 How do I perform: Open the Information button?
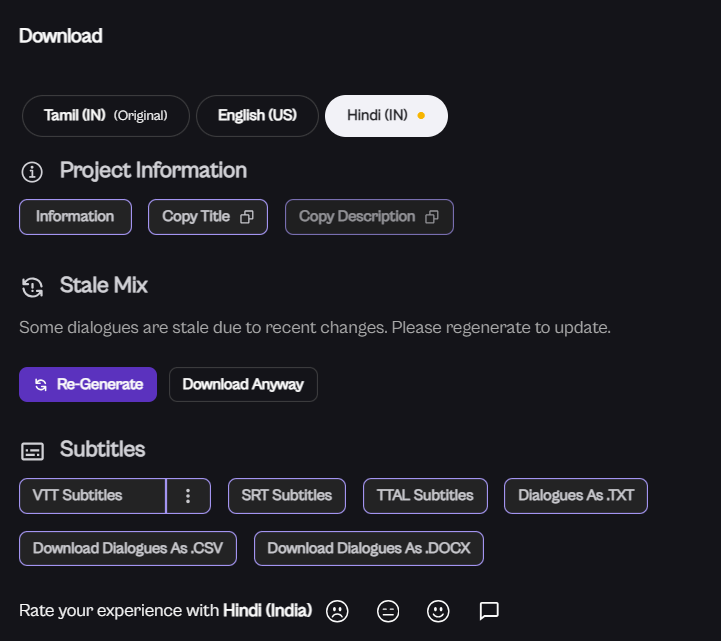(75, 217)
